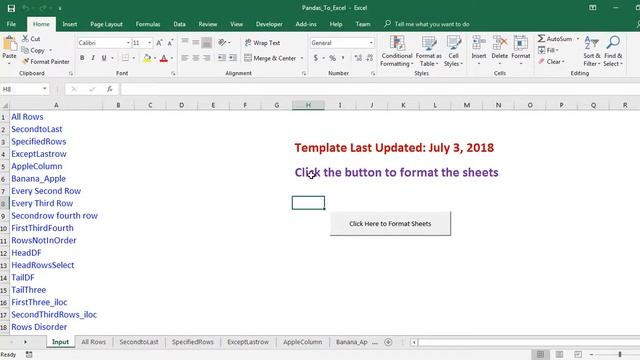Cut the selection with scissors icon

pyautogui.click(x=31, y=39)
